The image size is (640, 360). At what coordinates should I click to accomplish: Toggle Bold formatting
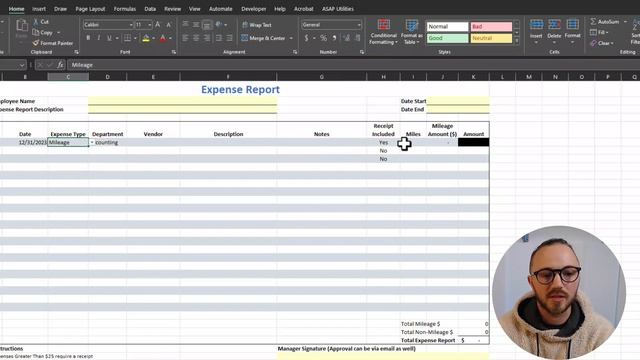pos(88,38)
